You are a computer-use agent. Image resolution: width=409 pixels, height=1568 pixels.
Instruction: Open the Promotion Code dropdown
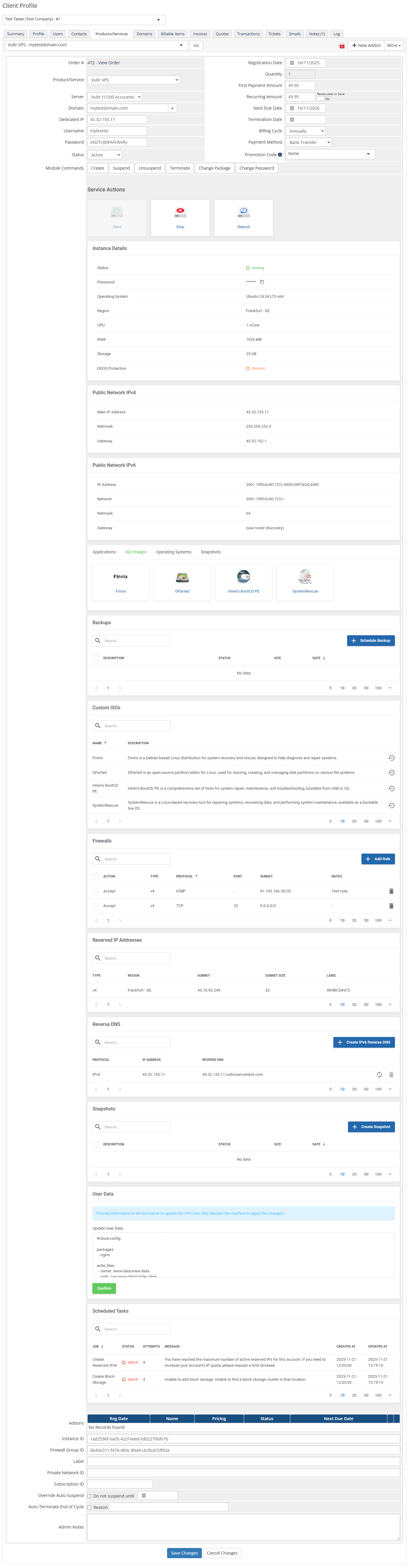click(330, 154)
